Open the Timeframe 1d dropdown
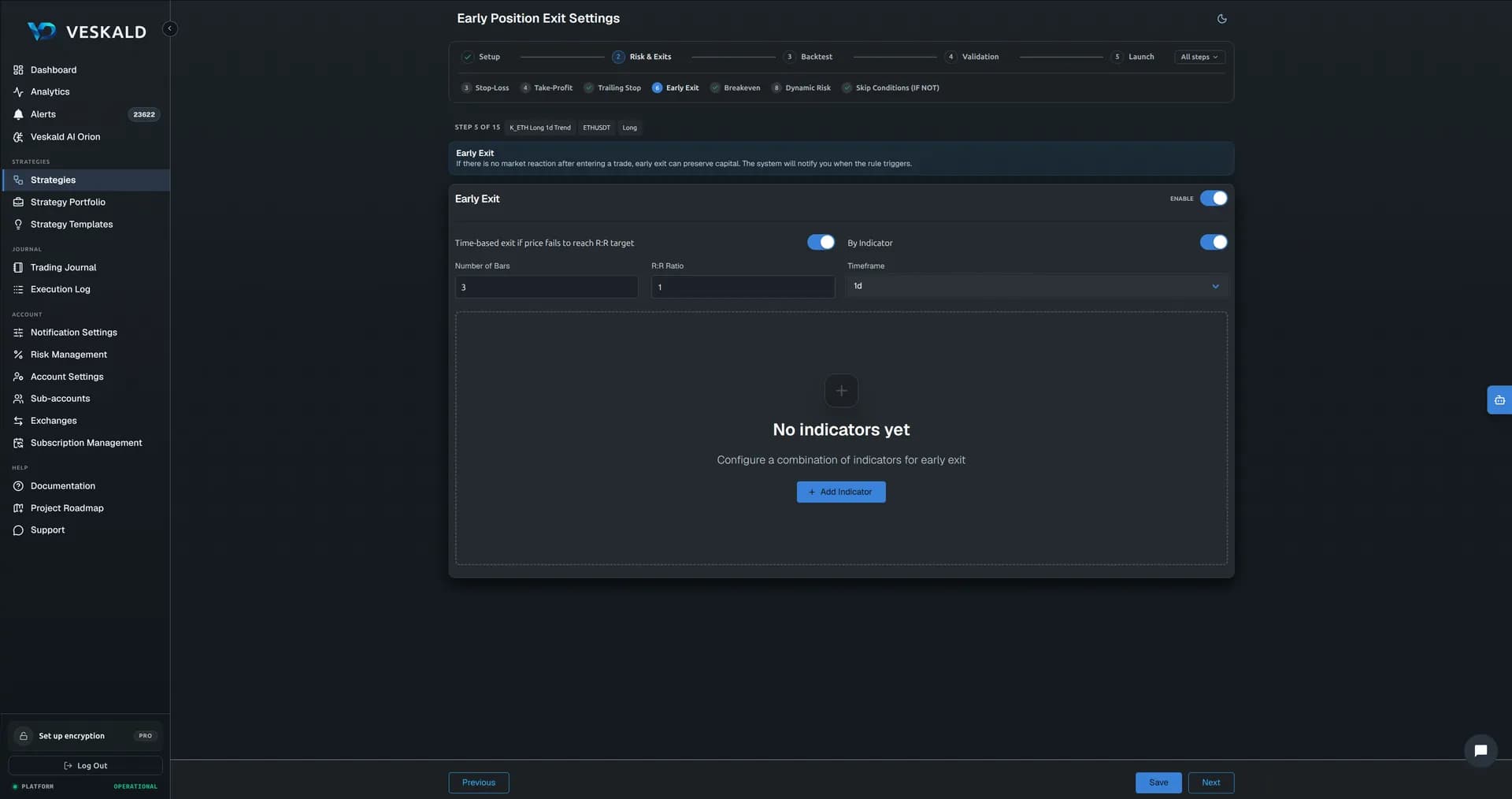 tap(1036, 286)
